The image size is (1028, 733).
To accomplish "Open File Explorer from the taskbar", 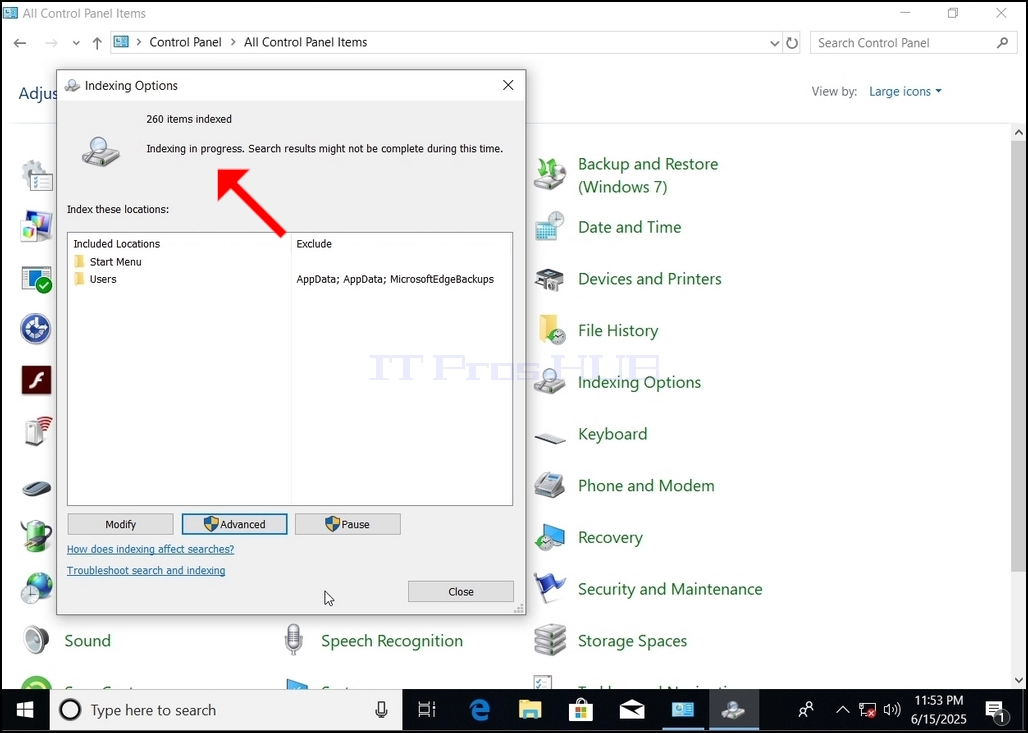I will coord(530,710).
